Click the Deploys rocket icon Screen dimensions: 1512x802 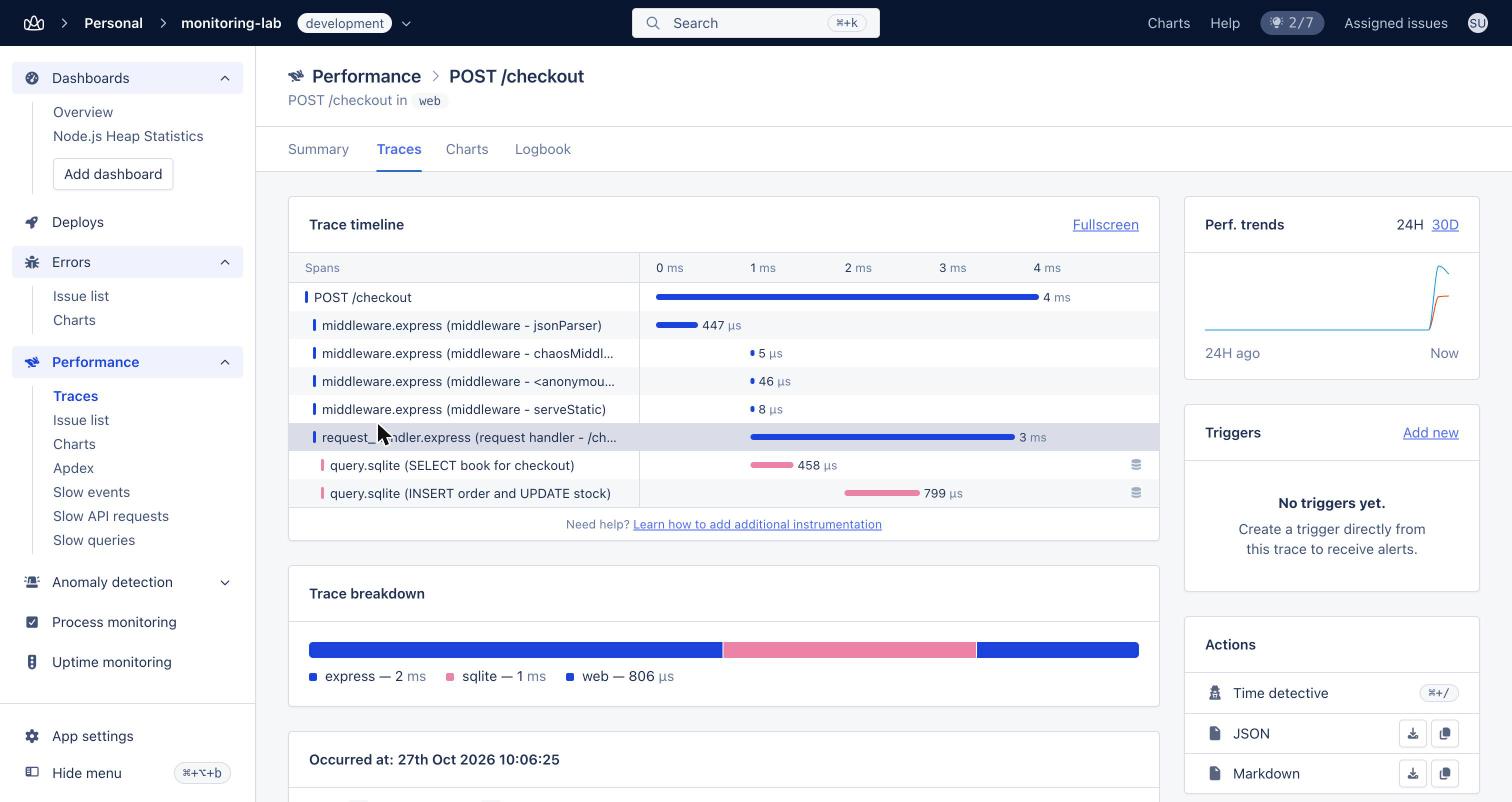click(x=32, y=222)
